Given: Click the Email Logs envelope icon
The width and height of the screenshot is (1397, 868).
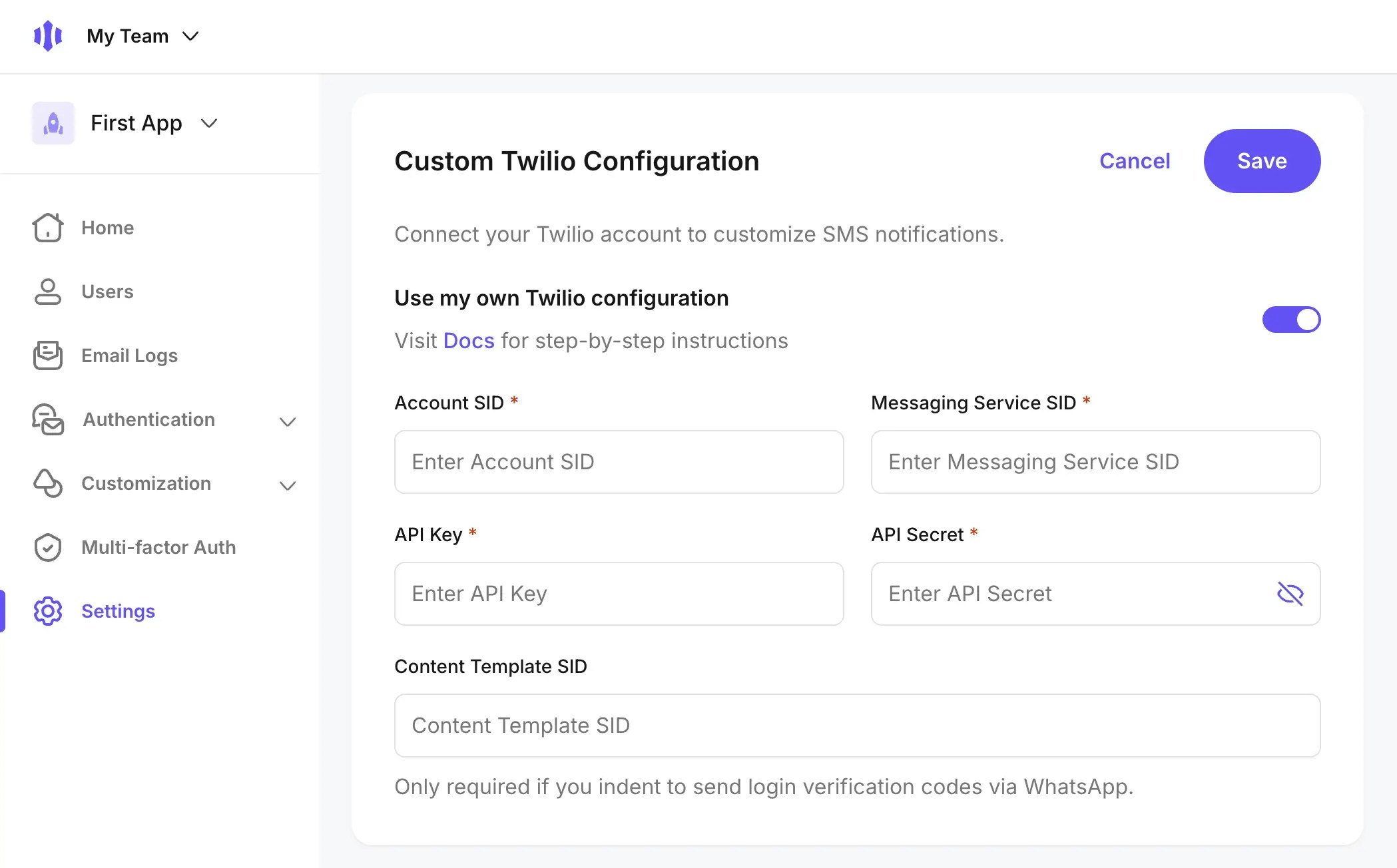Looking at the screenshot, I should pos(48,355).
